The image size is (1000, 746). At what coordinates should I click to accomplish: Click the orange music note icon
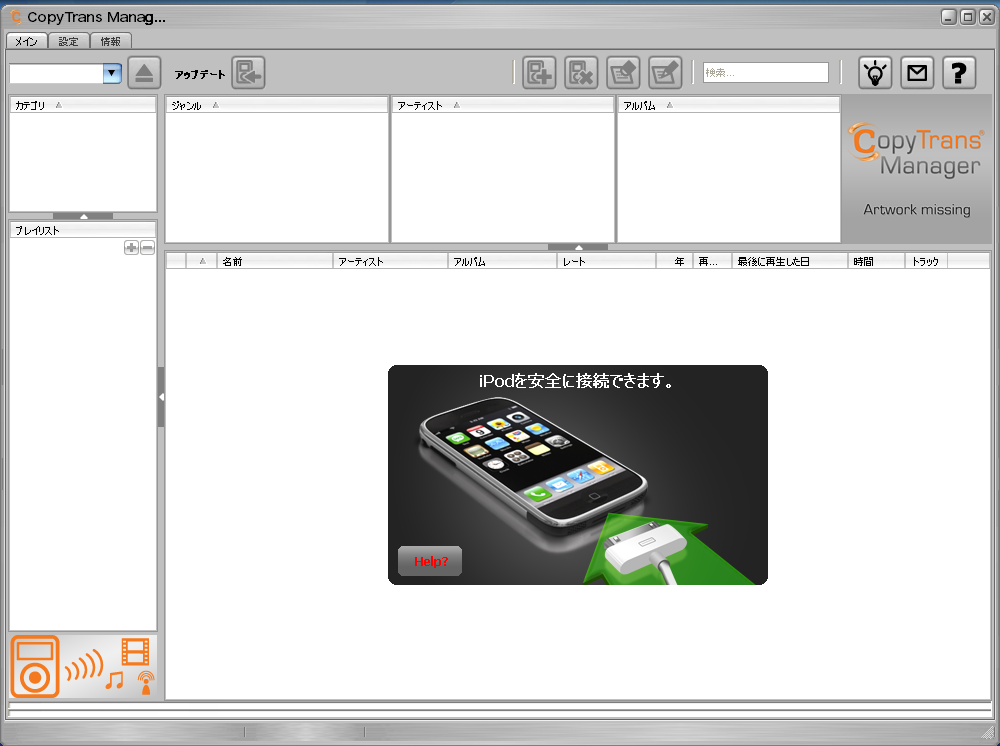coord(115,680)
